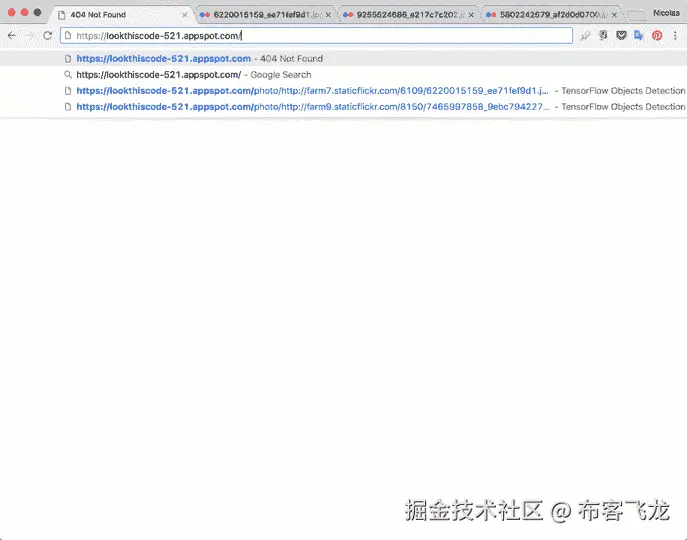Click the window zoom button

pos(38,12)
